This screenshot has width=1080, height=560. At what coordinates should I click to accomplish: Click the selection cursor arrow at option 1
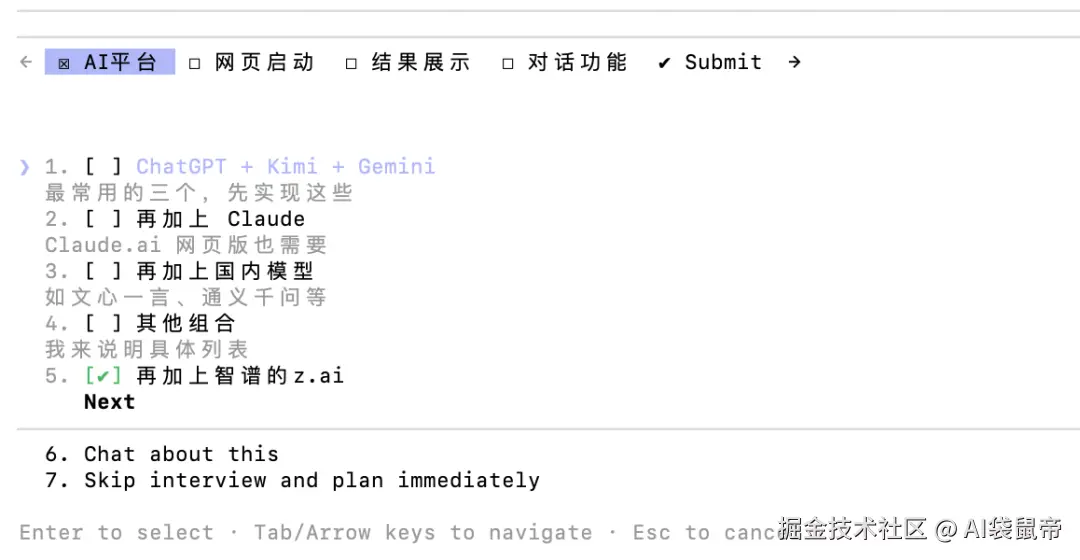25,167
